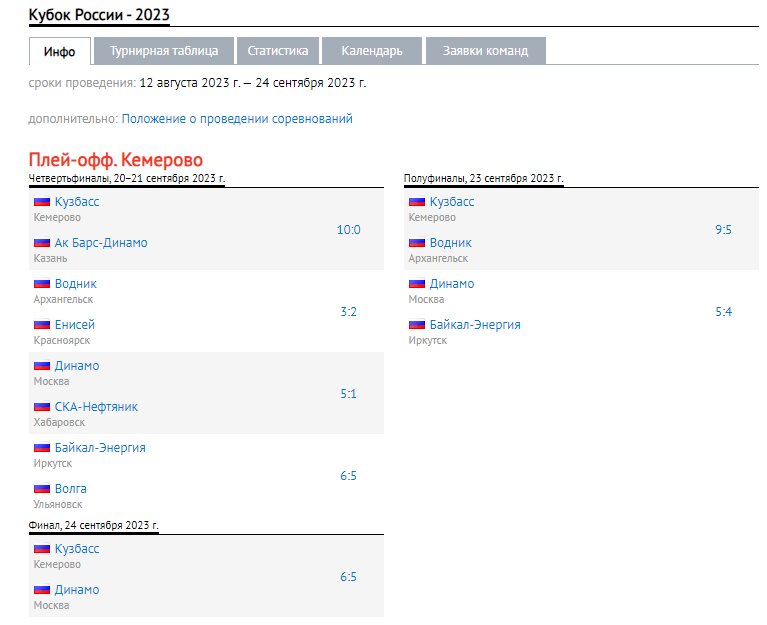Open the Заявки команд tab

485,51
